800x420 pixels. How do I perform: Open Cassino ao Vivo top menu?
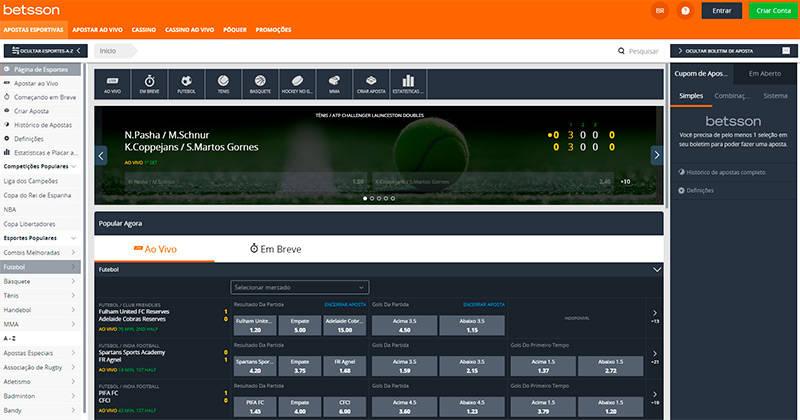189,30
